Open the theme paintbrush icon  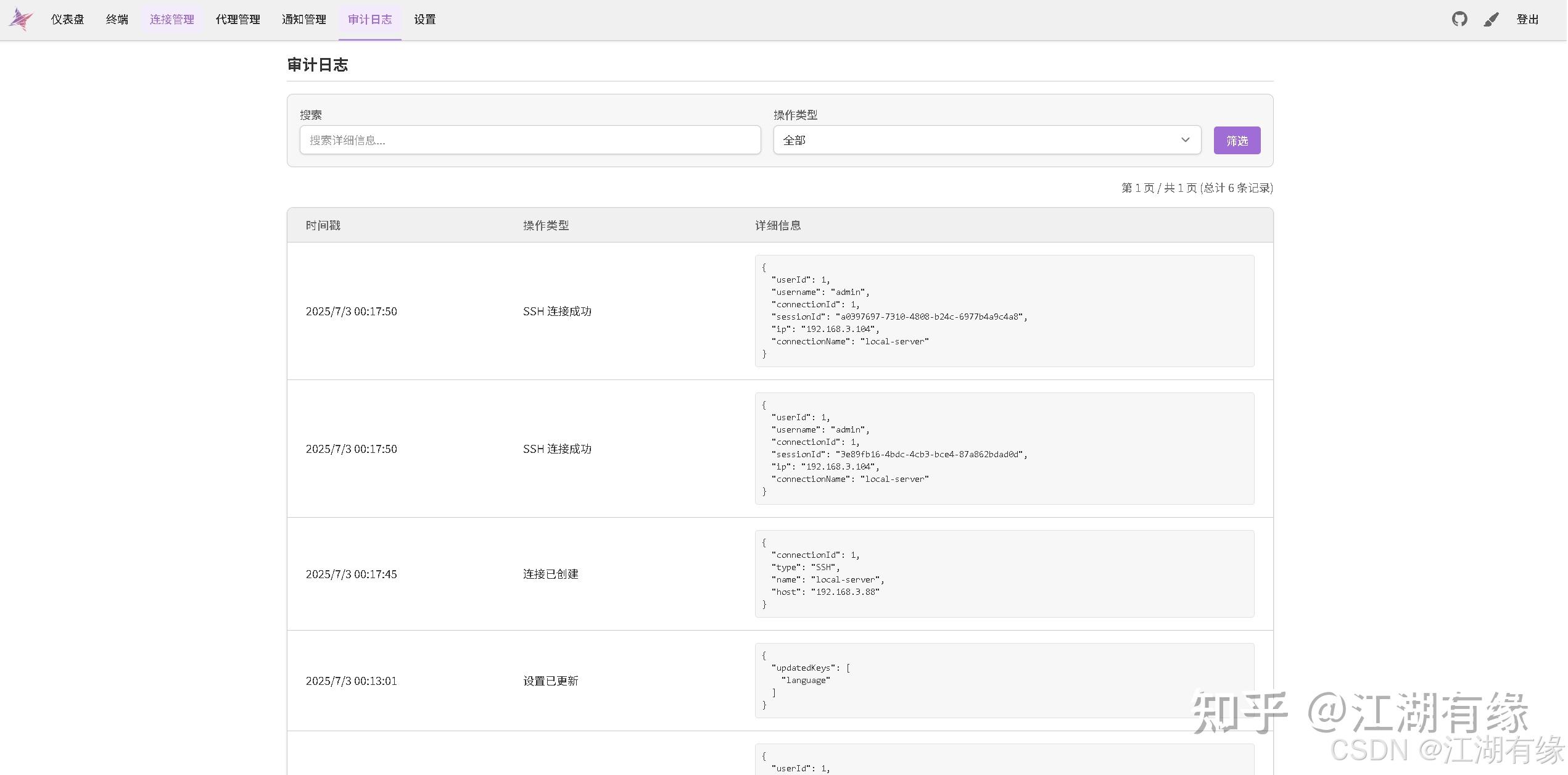pos(1491,20)
